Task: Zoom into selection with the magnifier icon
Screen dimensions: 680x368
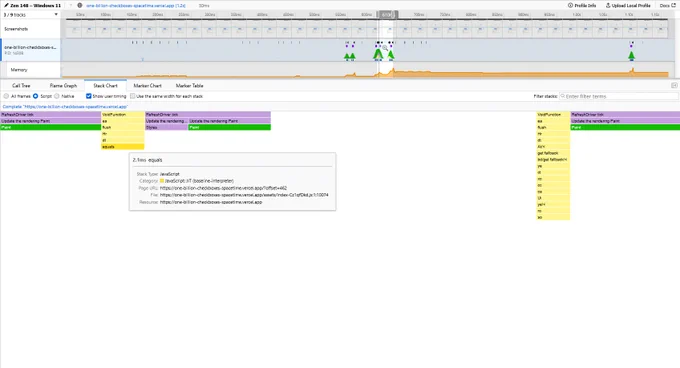Action: point(385,48)
